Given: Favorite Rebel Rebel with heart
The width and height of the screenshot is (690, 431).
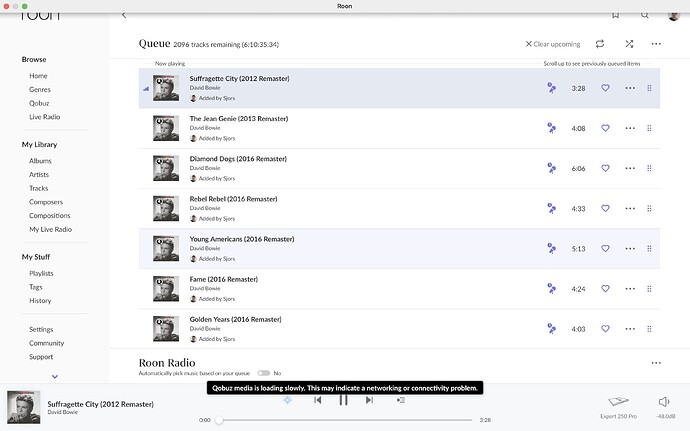Looking at the screenshot, I should [x=606, y=208].
